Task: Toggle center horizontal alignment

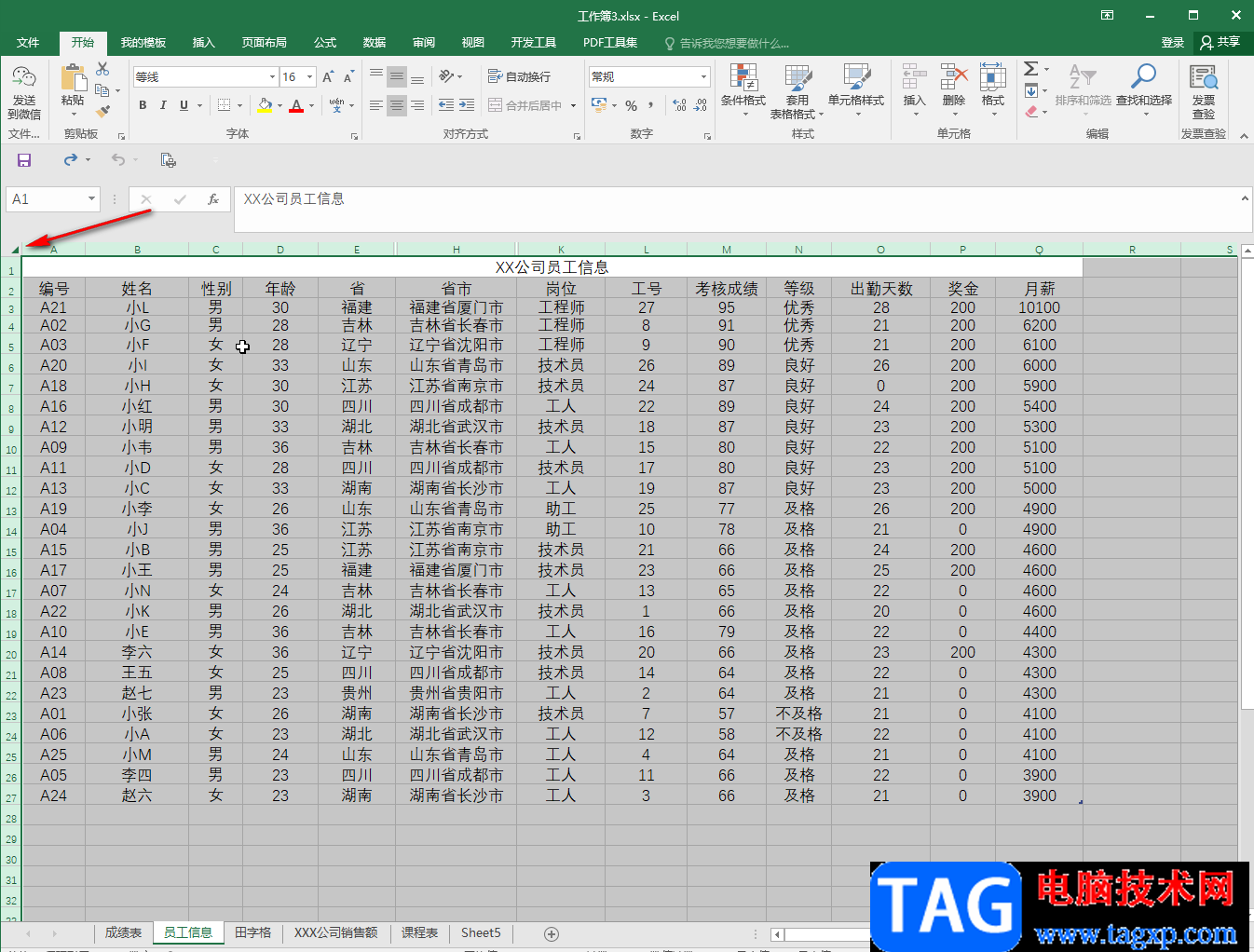Action: pyautogui.click(x=397, y=105)
